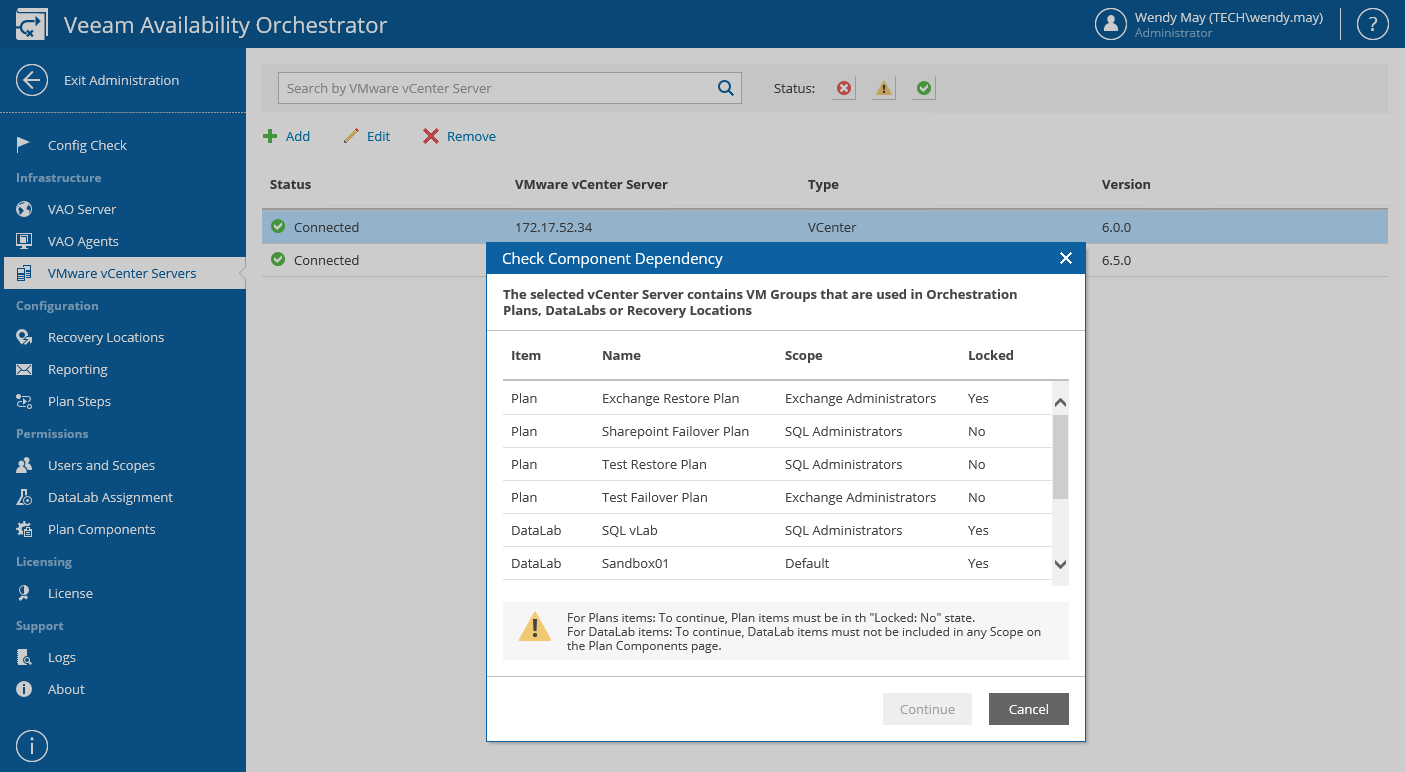Click the Exit Administration back arrow icon

point(32,80)
